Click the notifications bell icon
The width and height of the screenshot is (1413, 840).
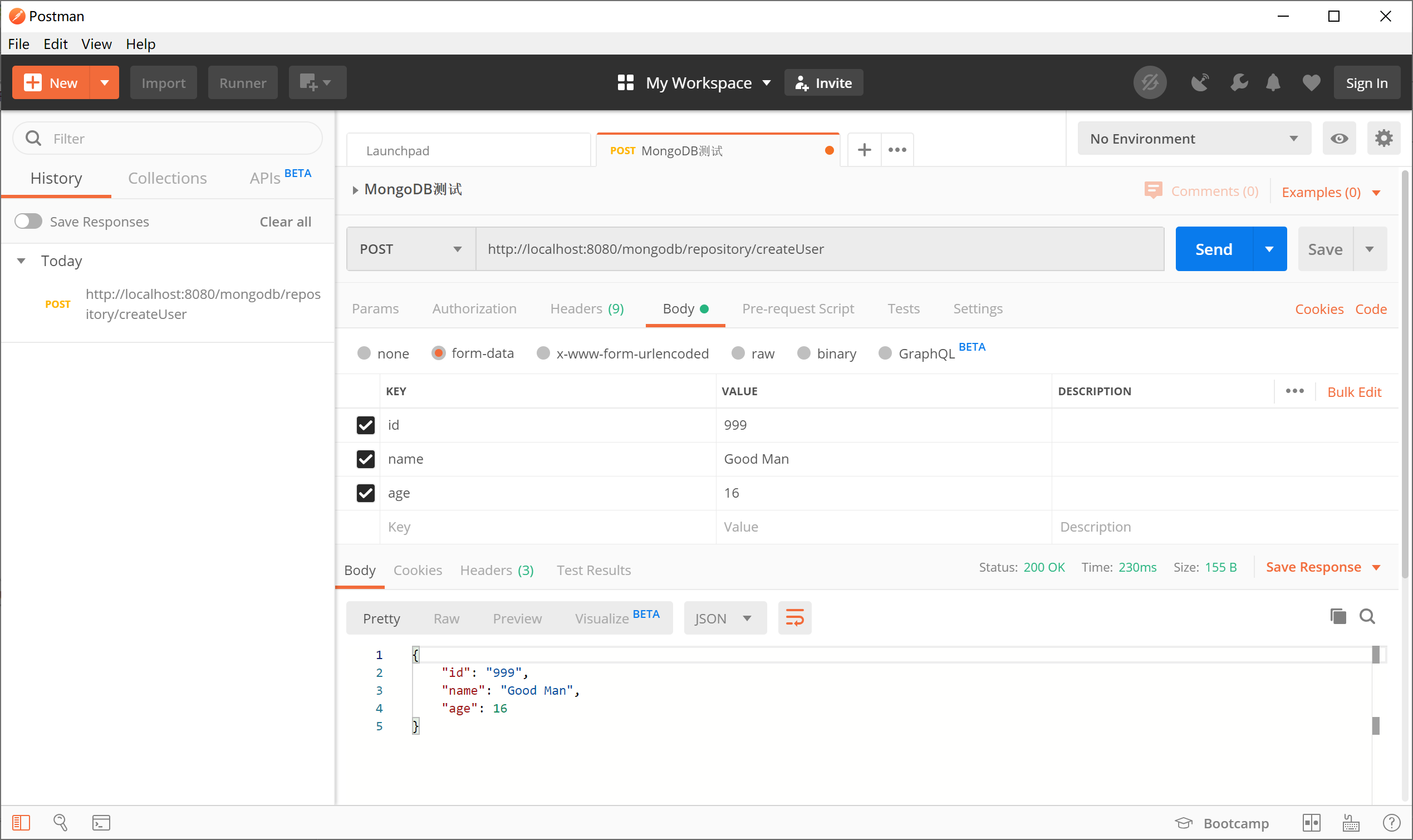click(1273, 82)
